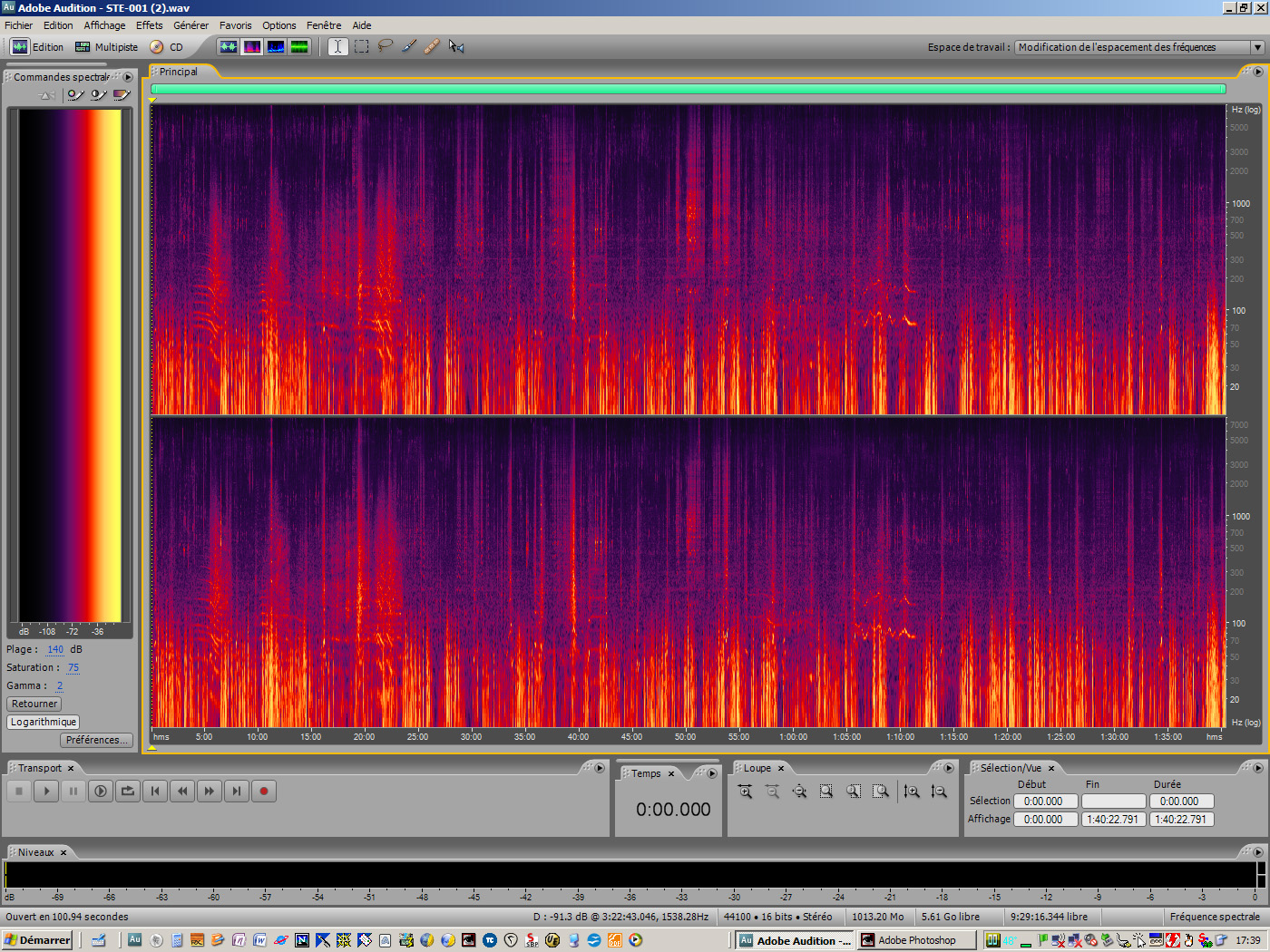The width and height of the screenshot is (1270, 952).
Task: Click the vertical zoom out icon
Action: coord(940,791)
